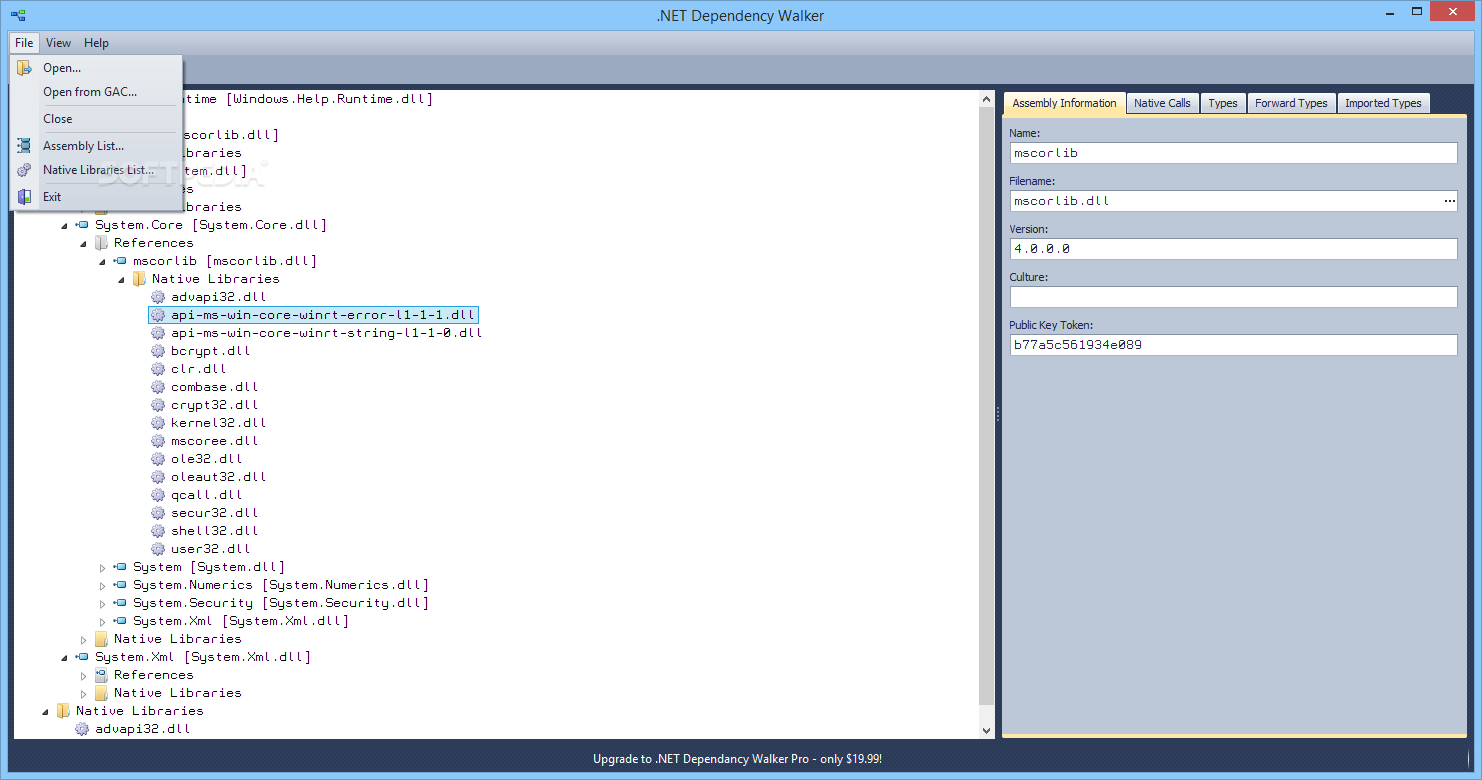Select the System.Xml [System.Xml.dll] top-level node
This screenshot has height=780, width=1482.
pos(203,657)
